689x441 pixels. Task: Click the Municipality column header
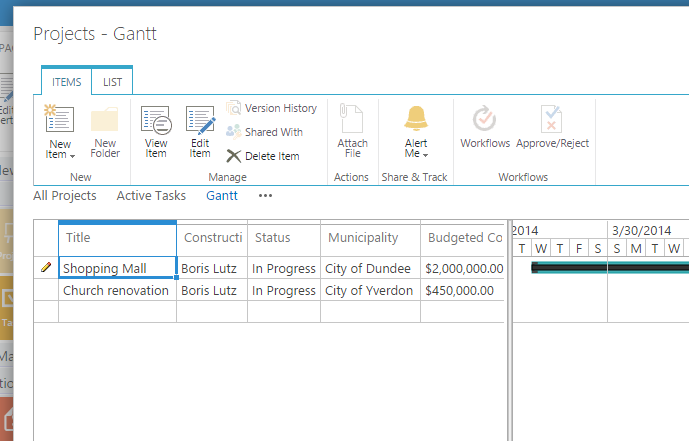370,239
